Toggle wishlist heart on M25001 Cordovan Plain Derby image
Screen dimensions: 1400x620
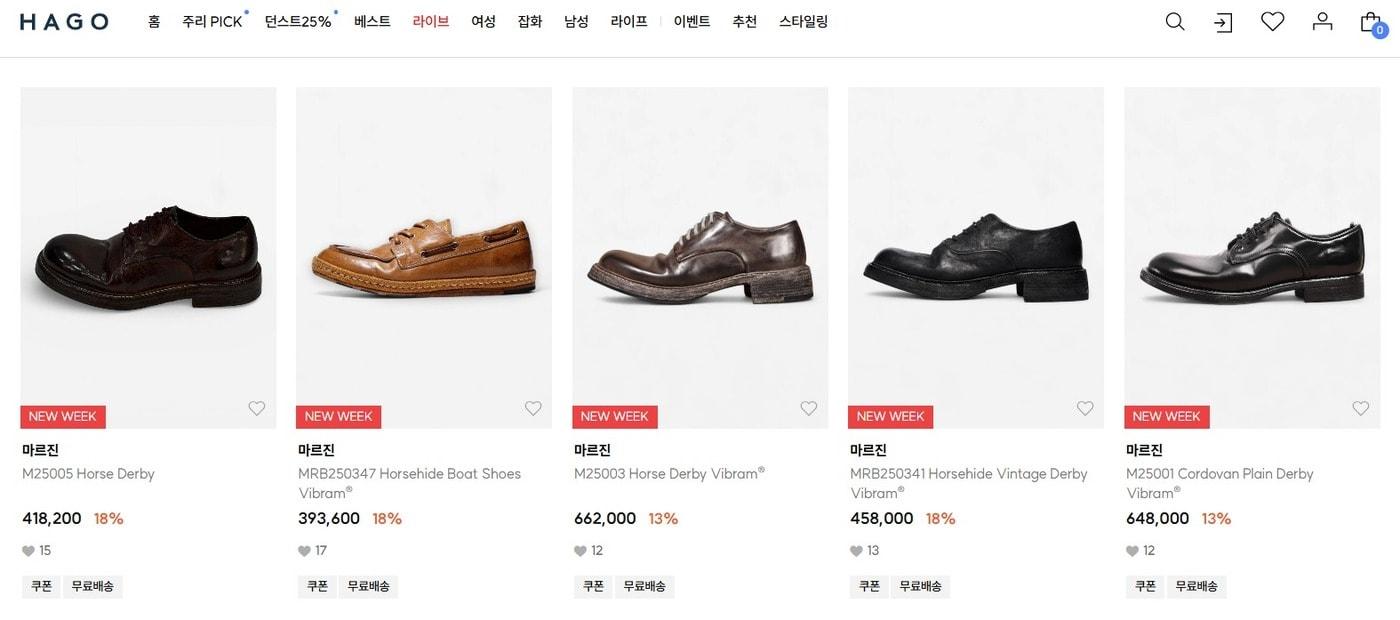tap(1361, 408)
